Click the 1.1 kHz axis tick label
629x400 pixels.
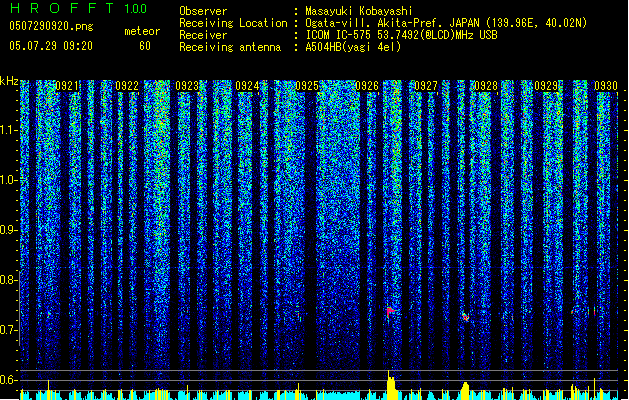tap(9, 130)
